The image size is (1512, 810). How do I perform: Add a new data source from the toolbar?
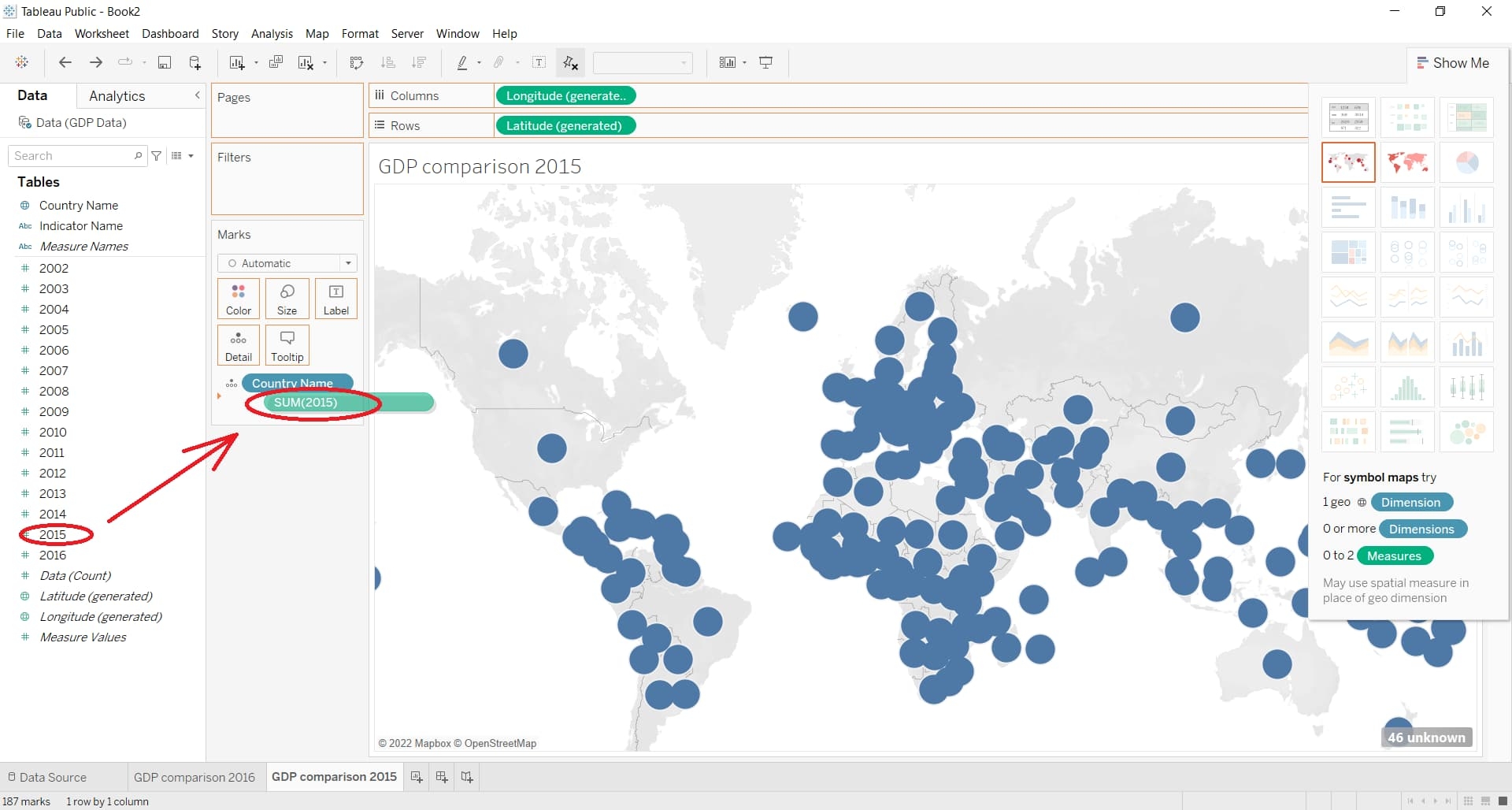point(195,63)
